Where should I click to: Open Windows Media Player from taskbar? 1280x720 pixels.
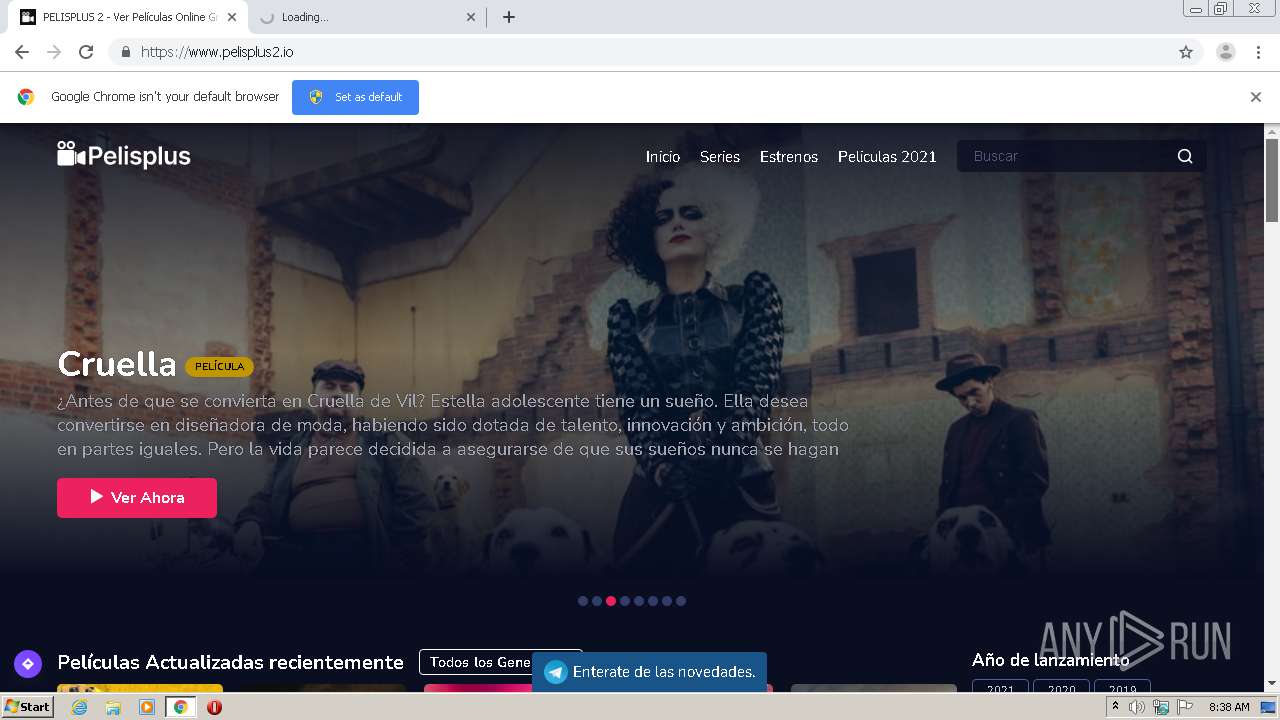[x=147, y=707]
